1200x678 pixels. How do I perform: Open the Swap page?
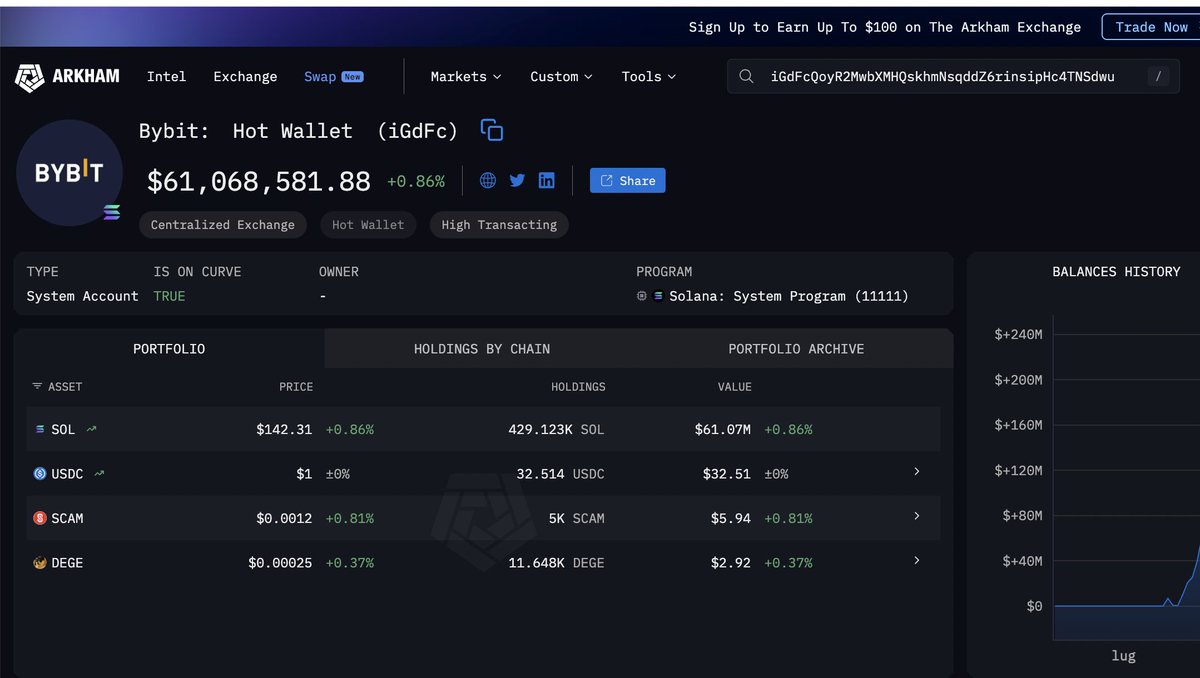coord(333,76)
